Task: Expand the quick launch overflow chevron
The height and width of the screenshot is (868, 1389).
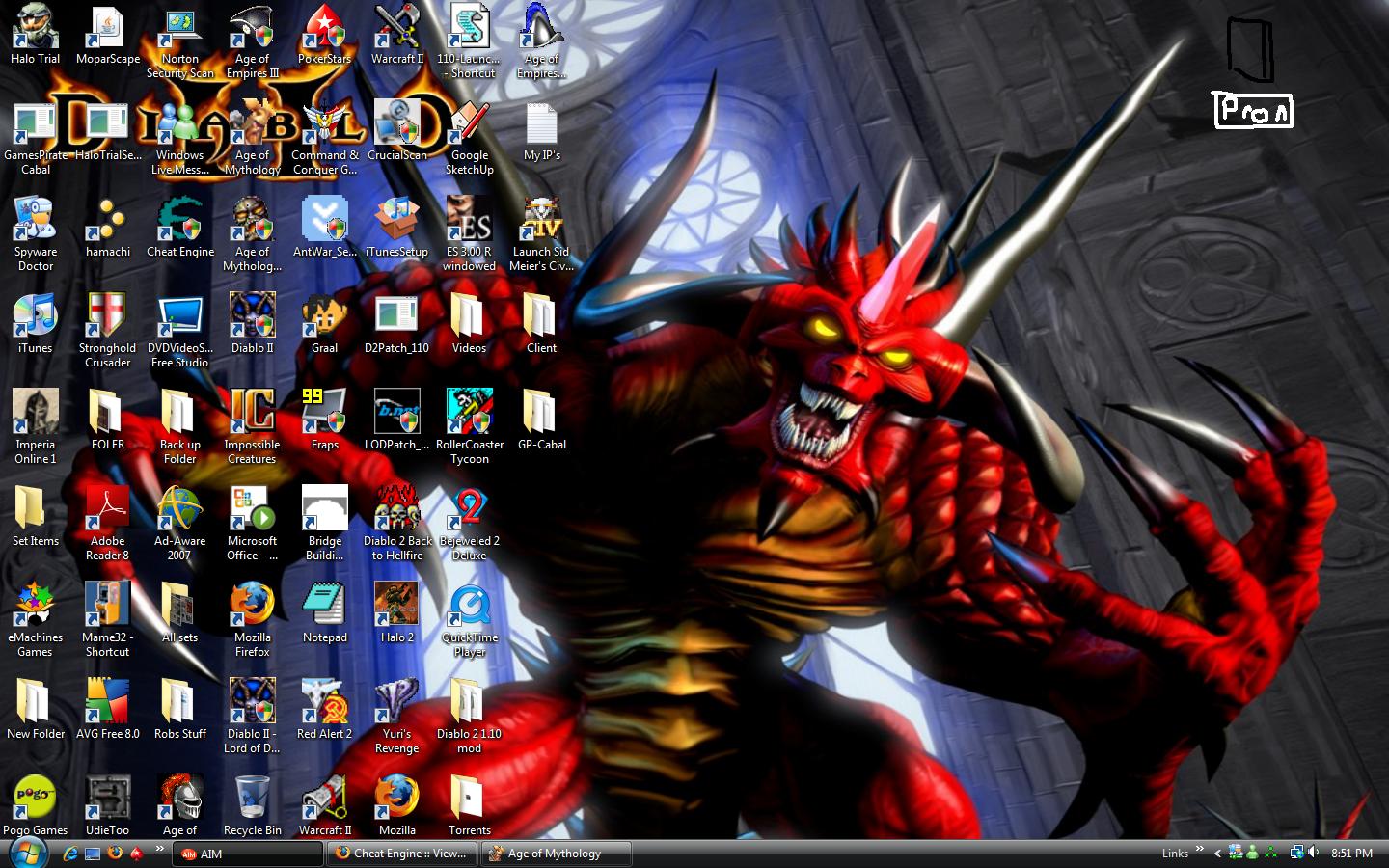Action: [x=159, y=851]
